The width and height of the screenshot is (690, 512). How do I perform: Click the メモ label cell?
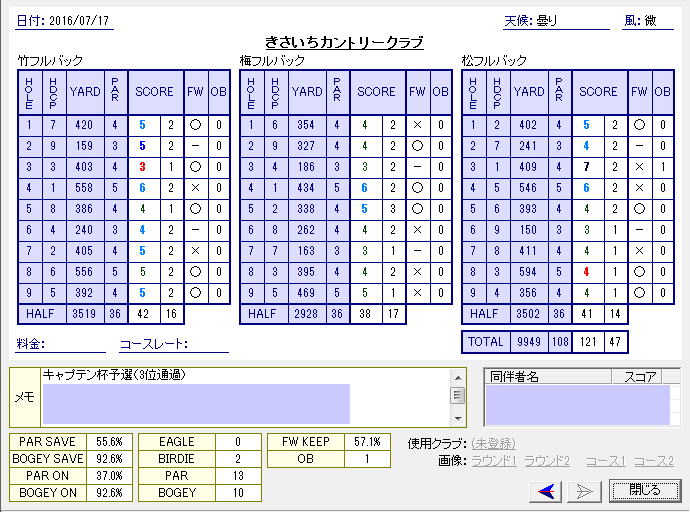click(x=25, y=397)
